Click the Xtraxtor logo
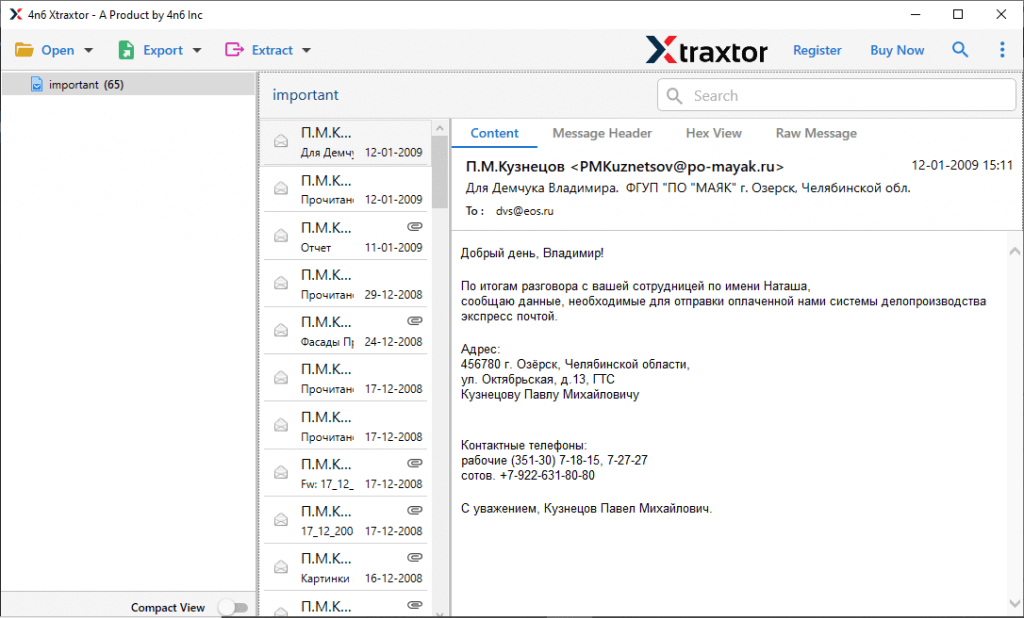This screenshot has height=618, width=1024. coord(707,50)
